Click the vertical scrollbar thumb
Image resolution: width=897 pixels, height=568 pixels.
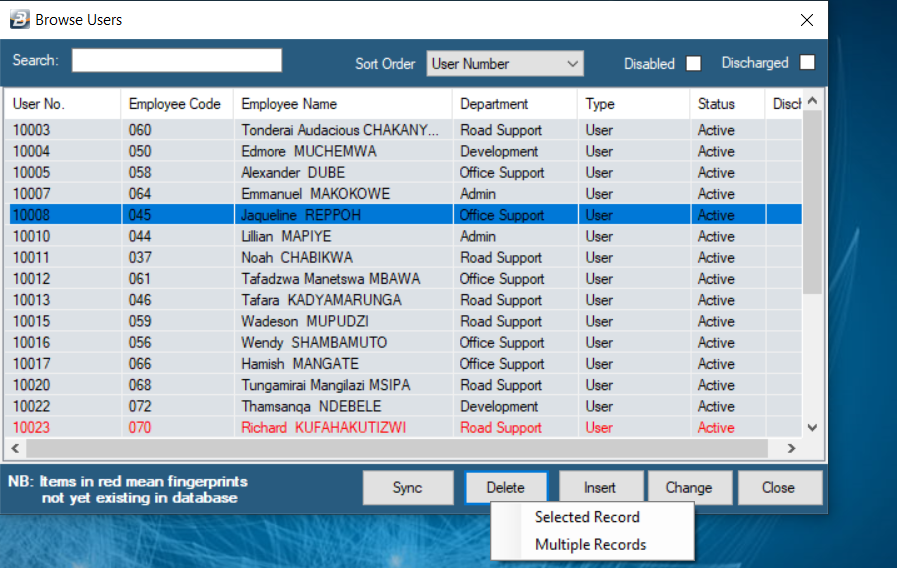[x=812, y=202]
